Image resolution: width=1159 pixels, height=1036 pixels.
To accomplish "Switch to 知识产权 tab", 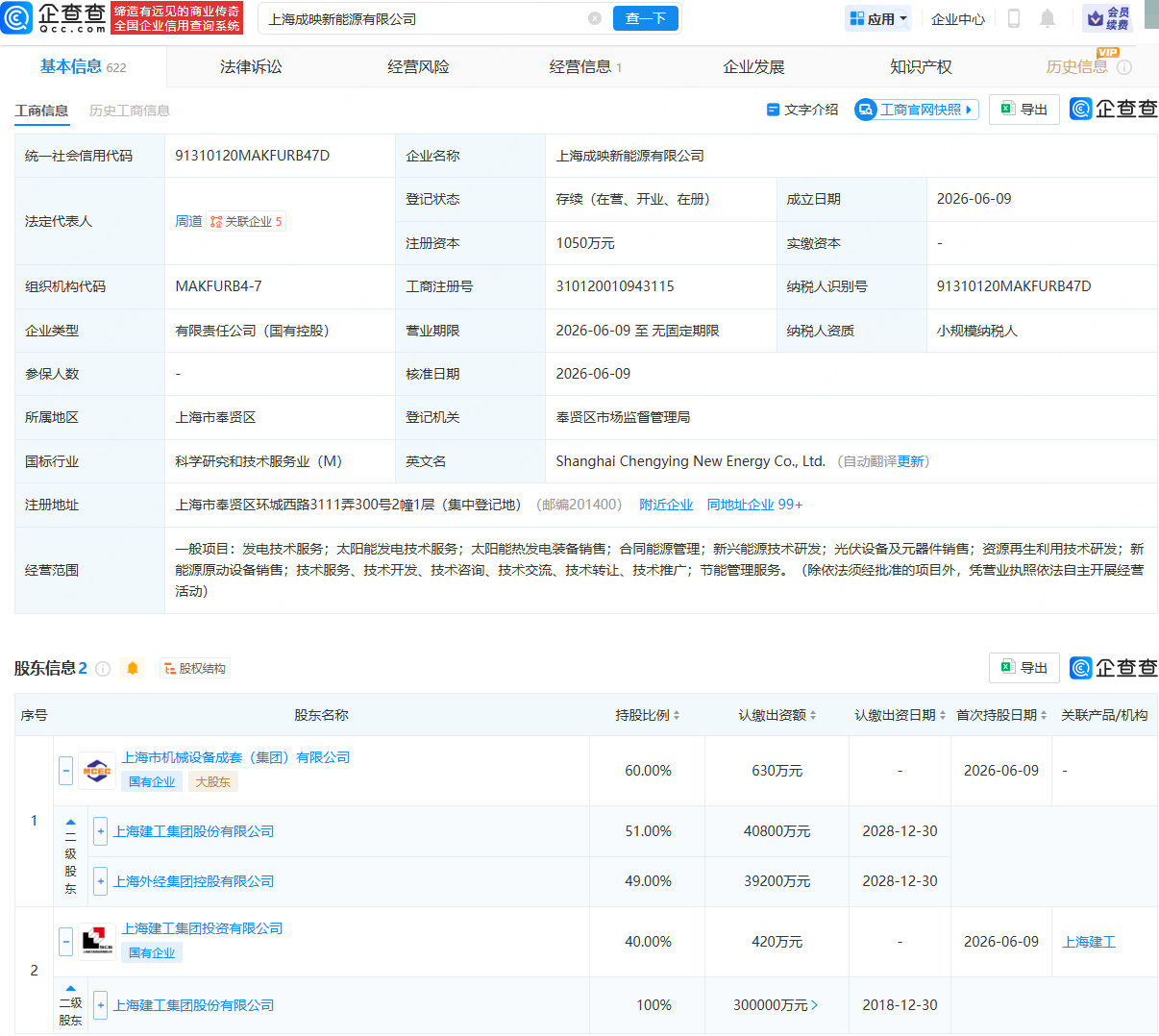I will [921, 66].
